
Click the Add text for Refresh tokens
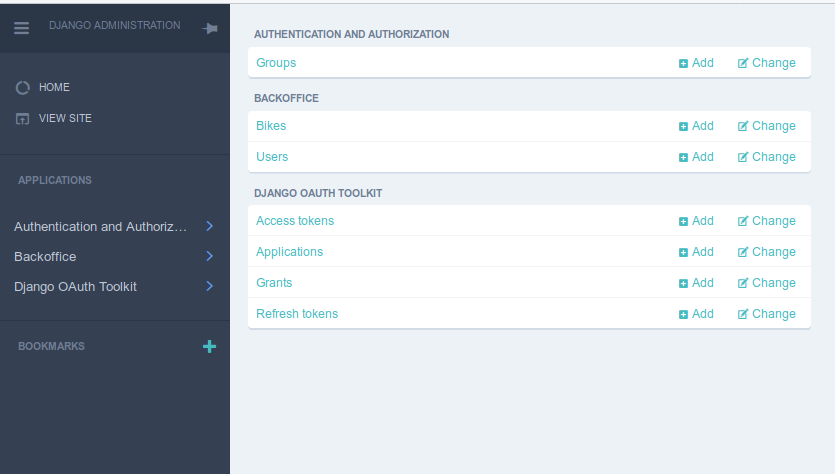pyautogui.click(x=703, y=314)
